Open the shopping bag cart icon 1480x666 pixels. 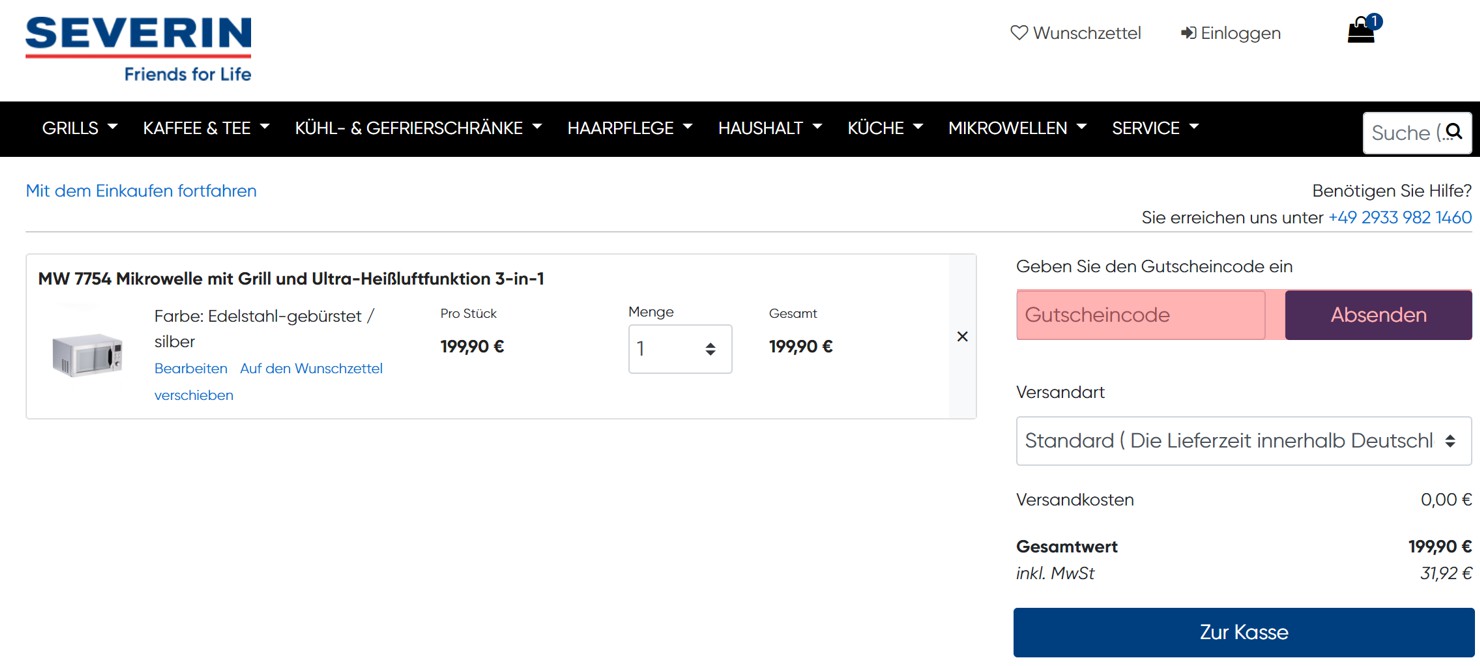coord(1362,30)
